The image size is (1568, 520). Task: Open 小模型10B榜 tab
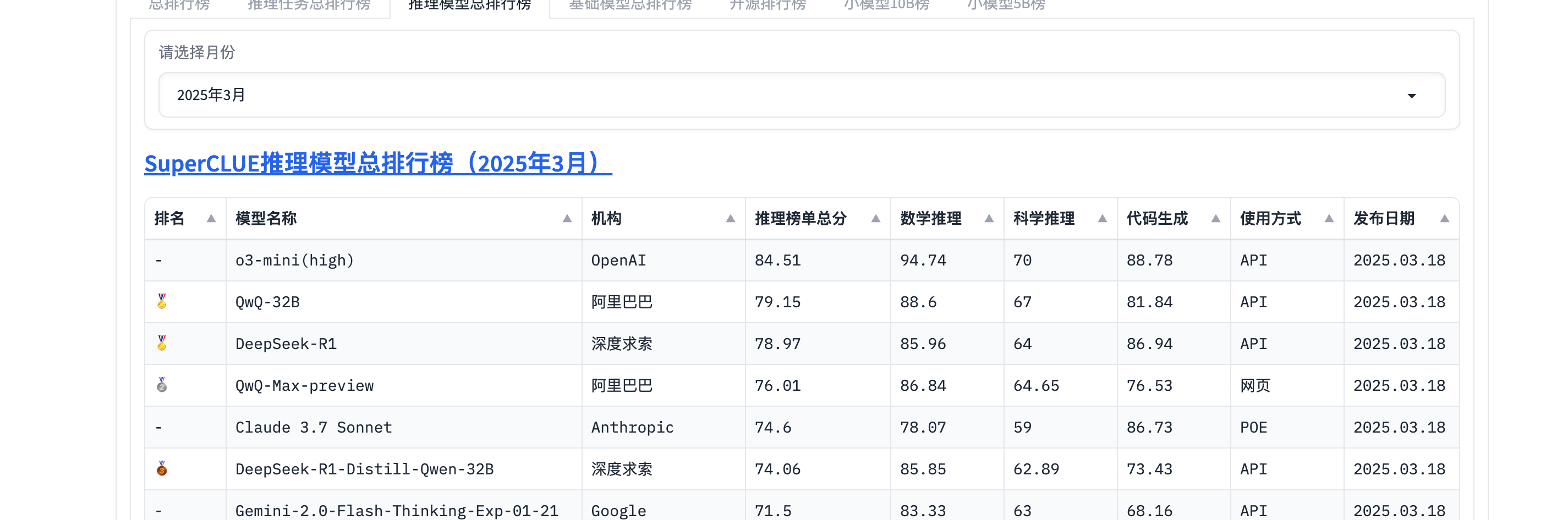coord(886,5)
